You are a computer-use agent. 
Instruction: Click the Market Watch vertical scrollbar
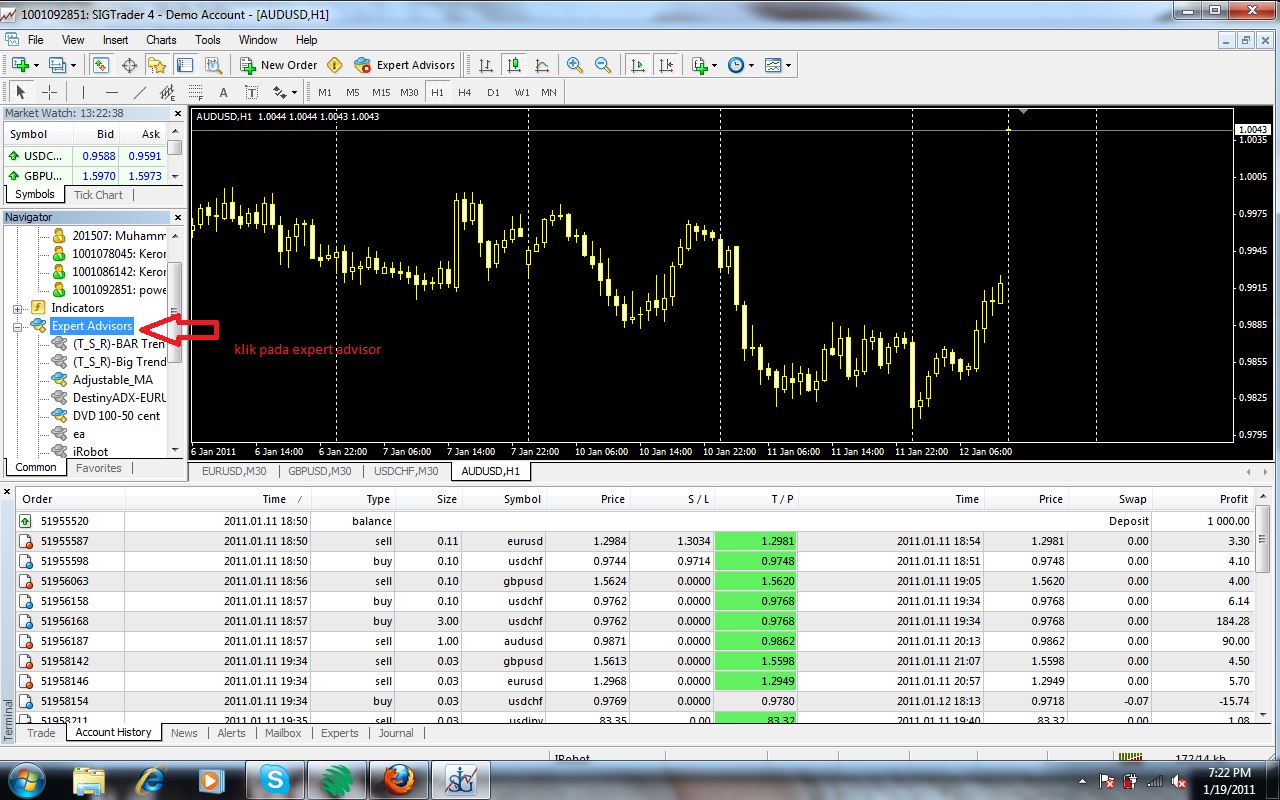coord(175,154)
